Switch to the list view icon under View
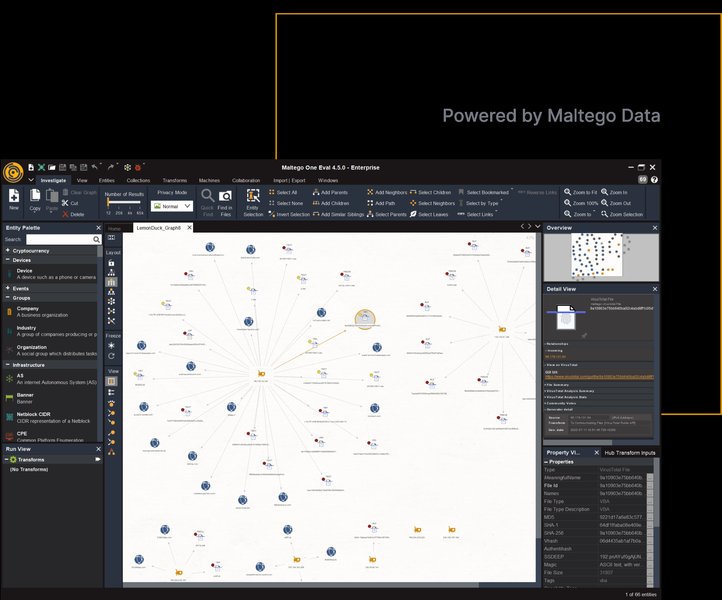722x600 pixels. click(111, 392)
